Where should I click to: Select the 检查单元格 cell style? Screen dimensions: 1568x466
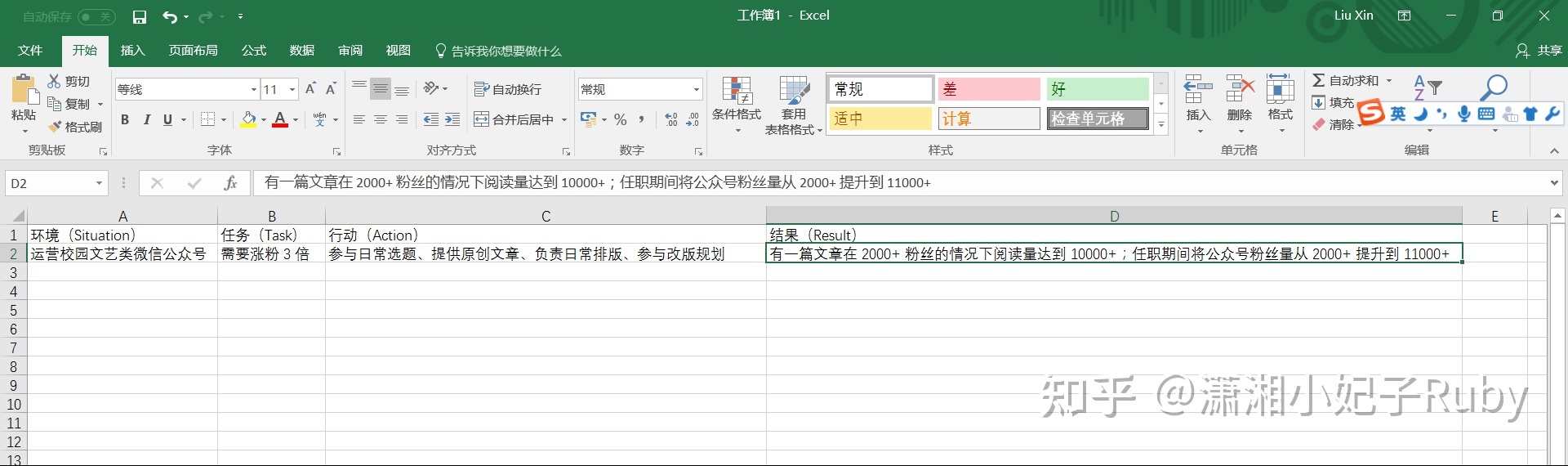1098,119
